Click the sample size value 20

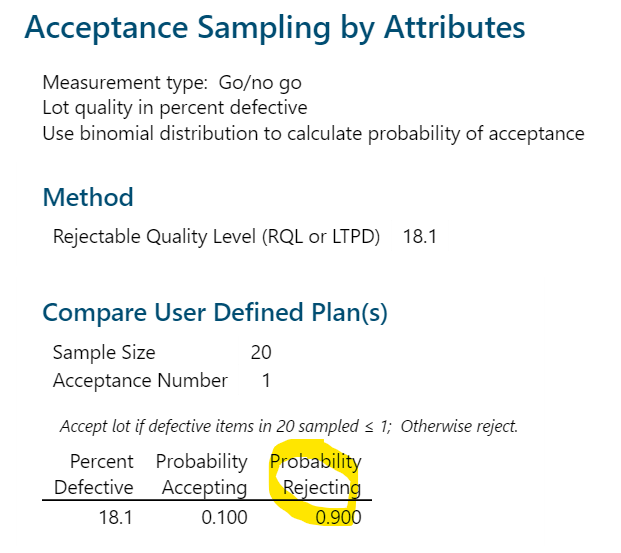tap(261, 353)
